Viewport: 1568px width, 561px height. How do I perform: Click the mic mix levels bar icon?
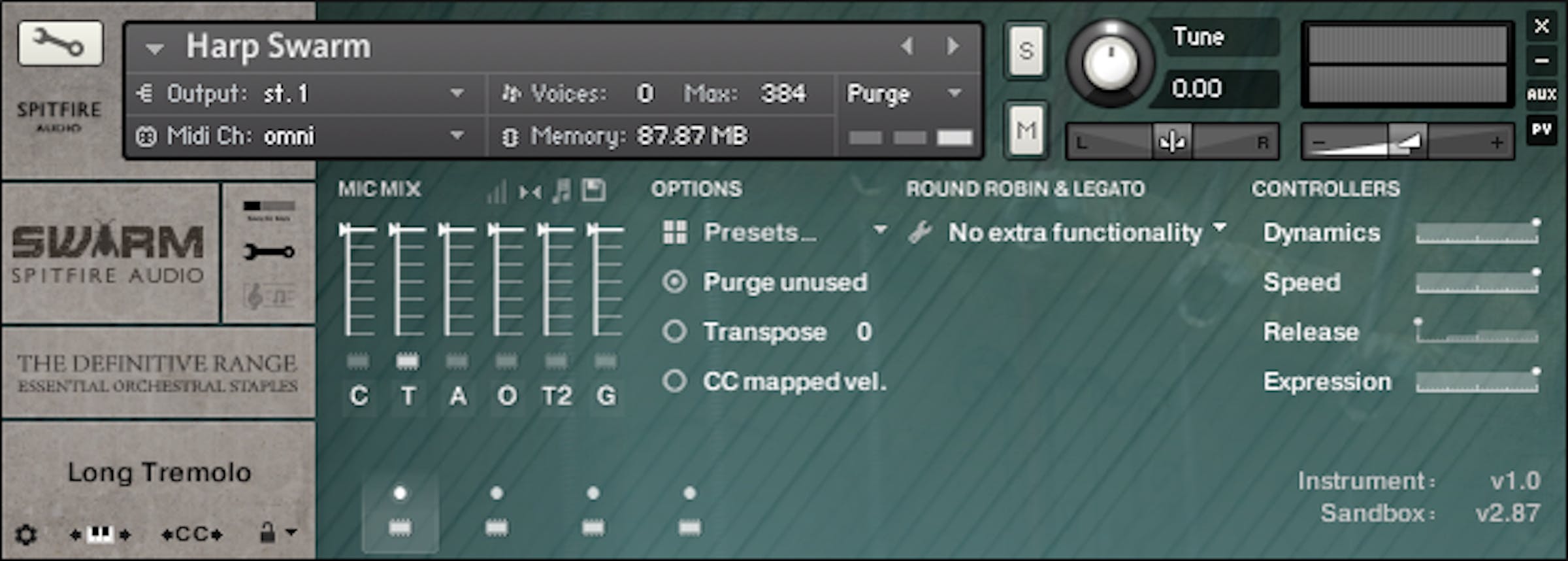[x=497, y=192]
